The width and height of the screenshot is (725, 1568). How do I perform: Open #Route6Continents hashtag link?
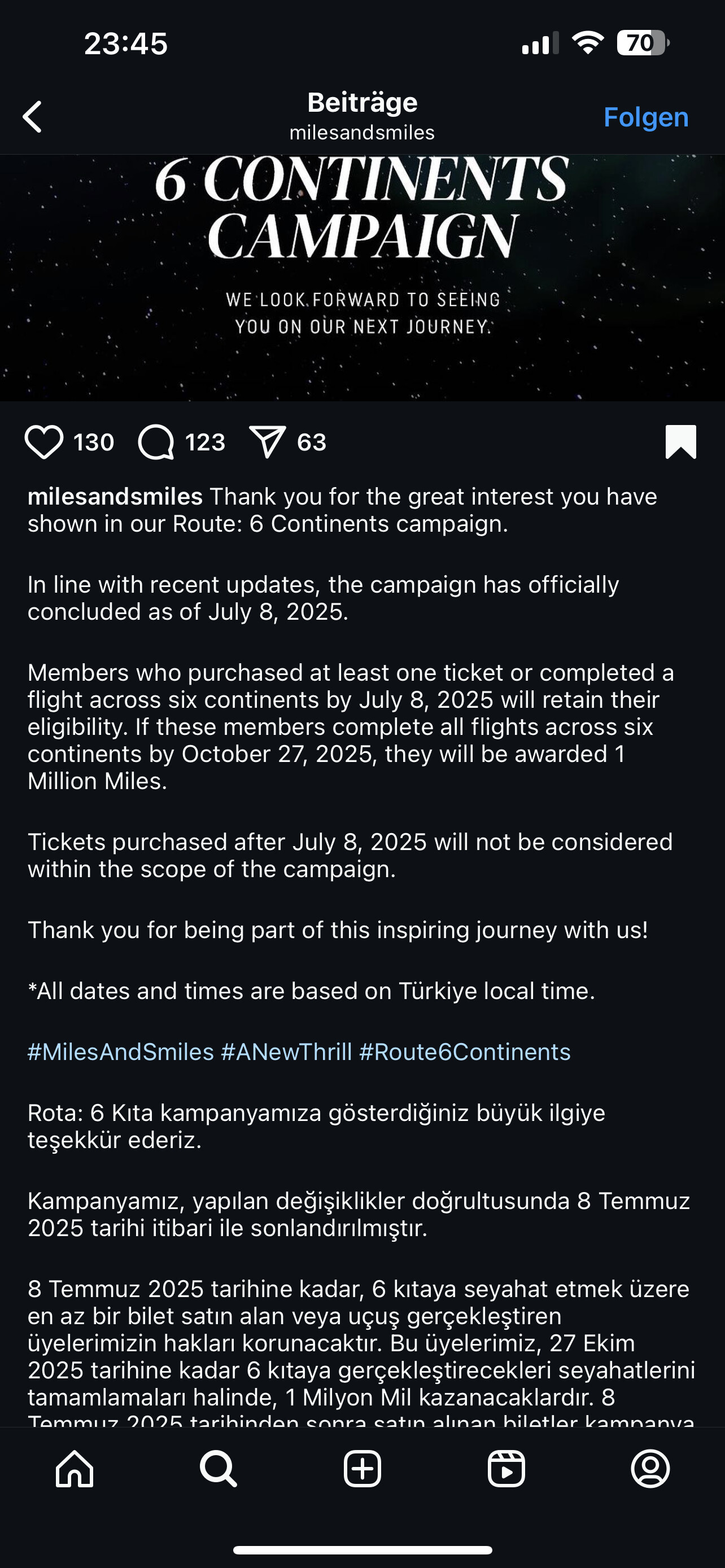(465, 1052)
